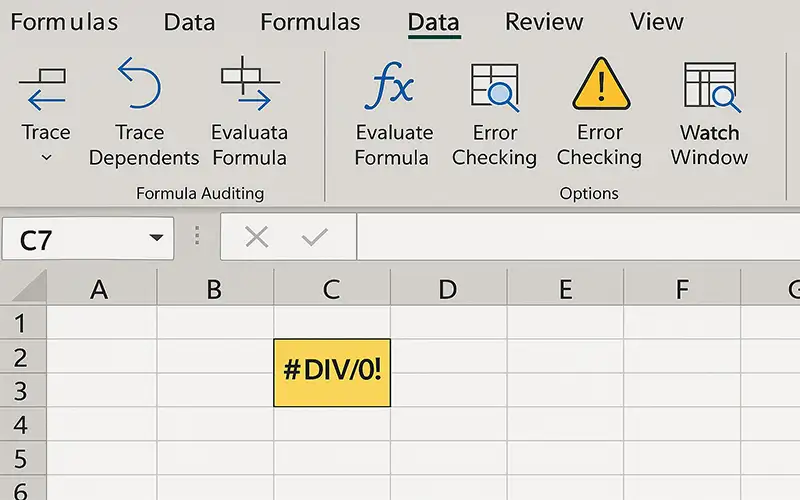Screen dimensions: 800x500
Task: Click the Evaluata Formula icon in Formula Auditing
Action: (x=249, y=85)
